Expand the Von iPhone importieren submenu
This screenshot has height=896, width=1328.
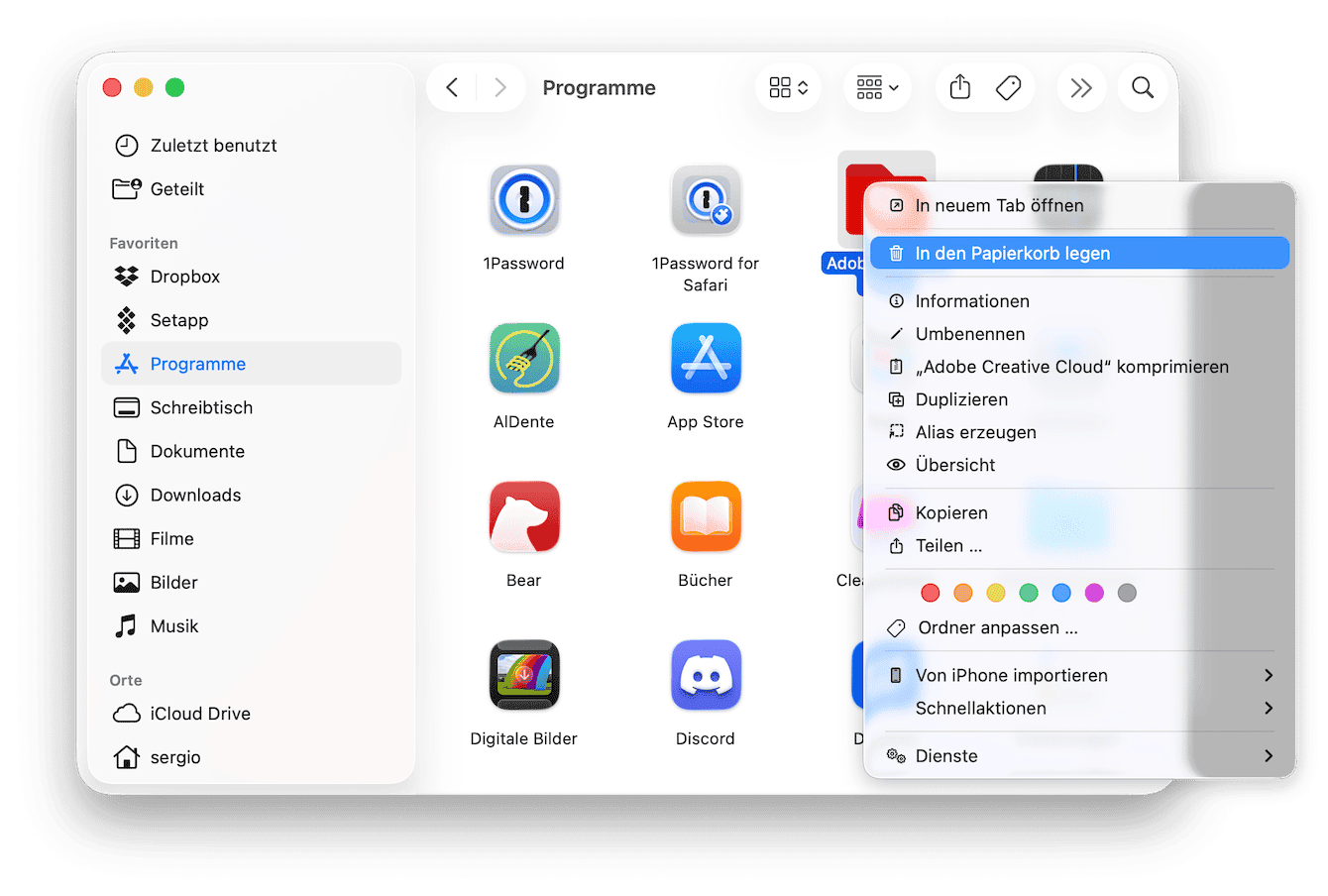click(1079, 675)
